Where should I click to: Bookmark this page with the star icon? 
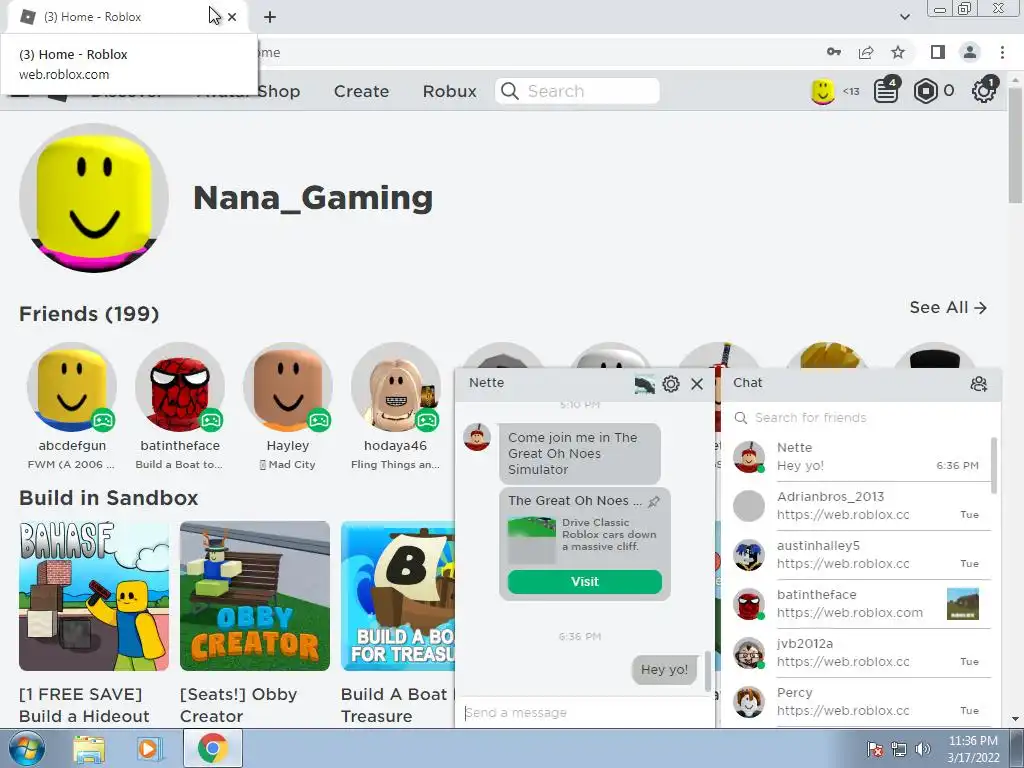898,52
